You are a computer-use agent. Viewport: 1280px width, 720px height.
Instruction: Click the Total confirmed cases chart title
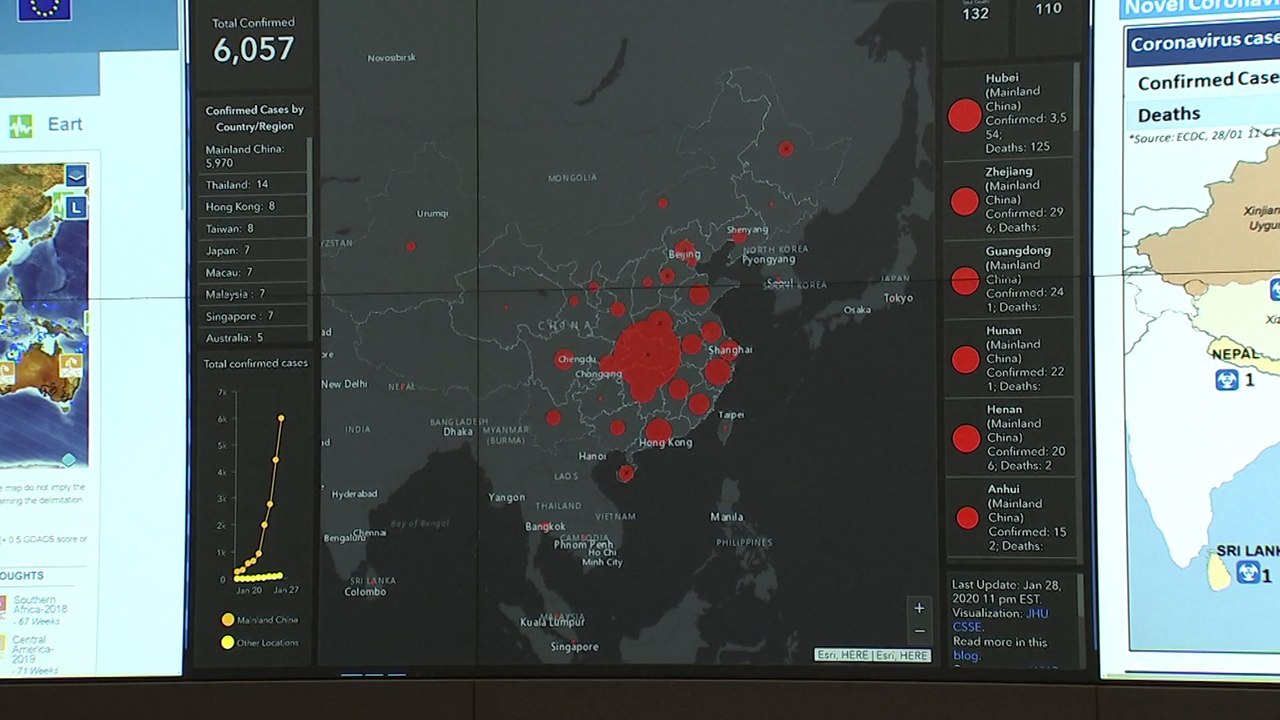pyautogui.click(x=256, y=363)
